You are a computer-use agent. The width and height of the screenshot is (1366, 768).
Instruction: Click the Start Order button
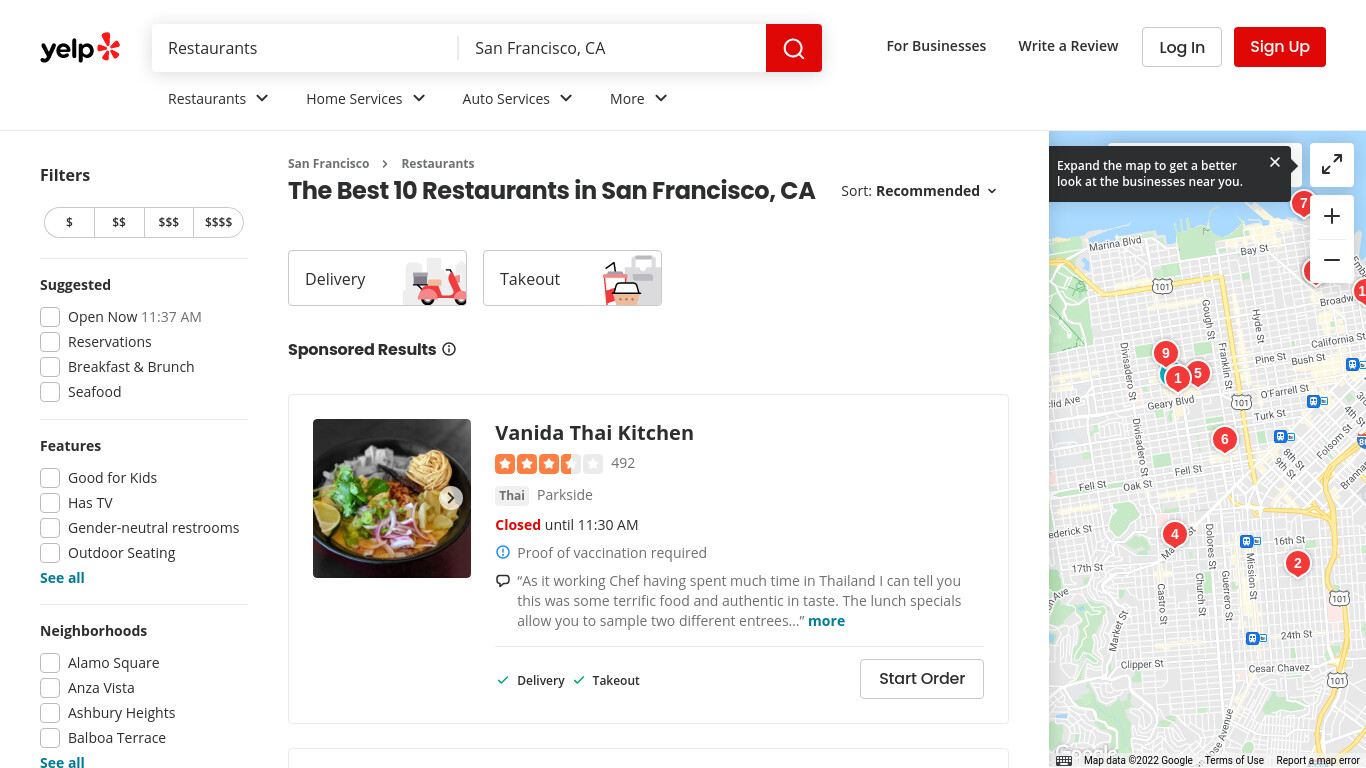[922, 679]
